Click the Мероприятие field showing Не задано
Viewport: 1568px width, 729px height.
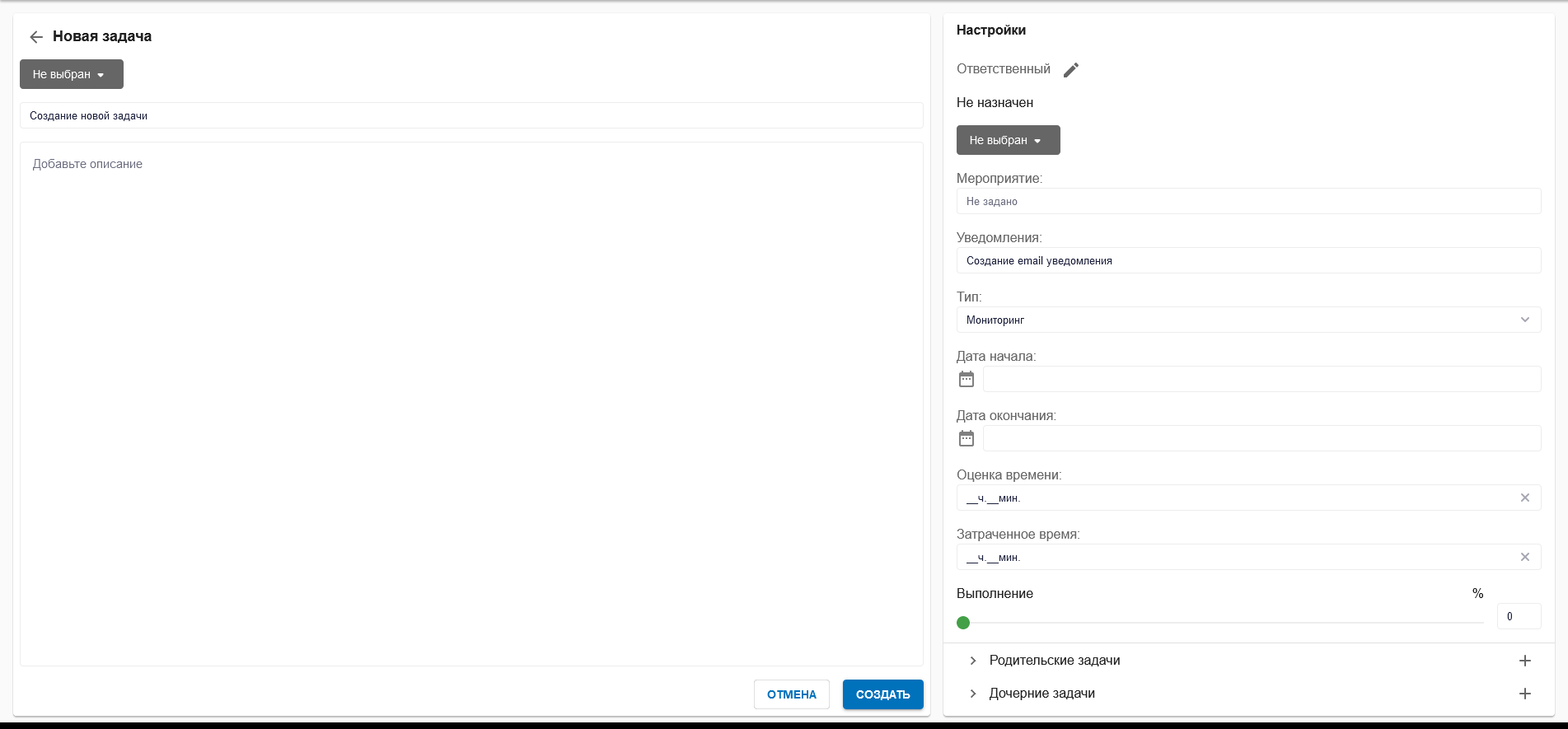click(1247, 201)
